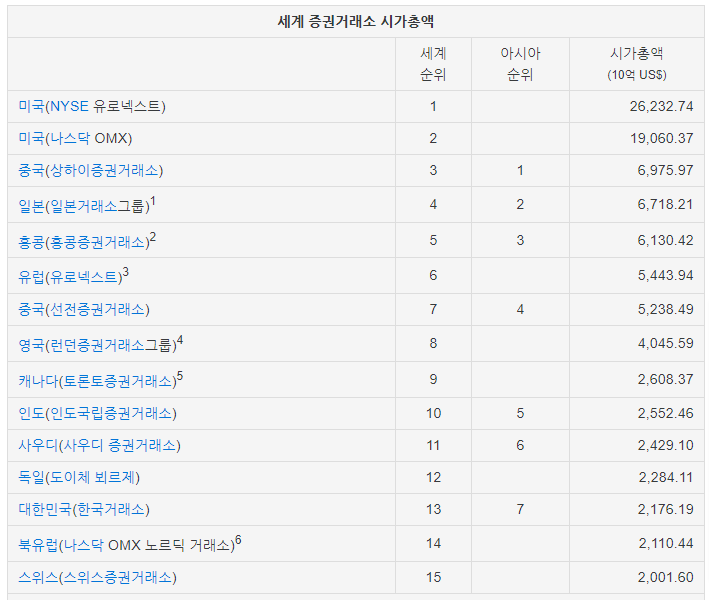The height and width of the screenshot is (600, 709).
Task: Open the 유럽 link in the 유로넥스트 row
Action: [x=31, y=277]
